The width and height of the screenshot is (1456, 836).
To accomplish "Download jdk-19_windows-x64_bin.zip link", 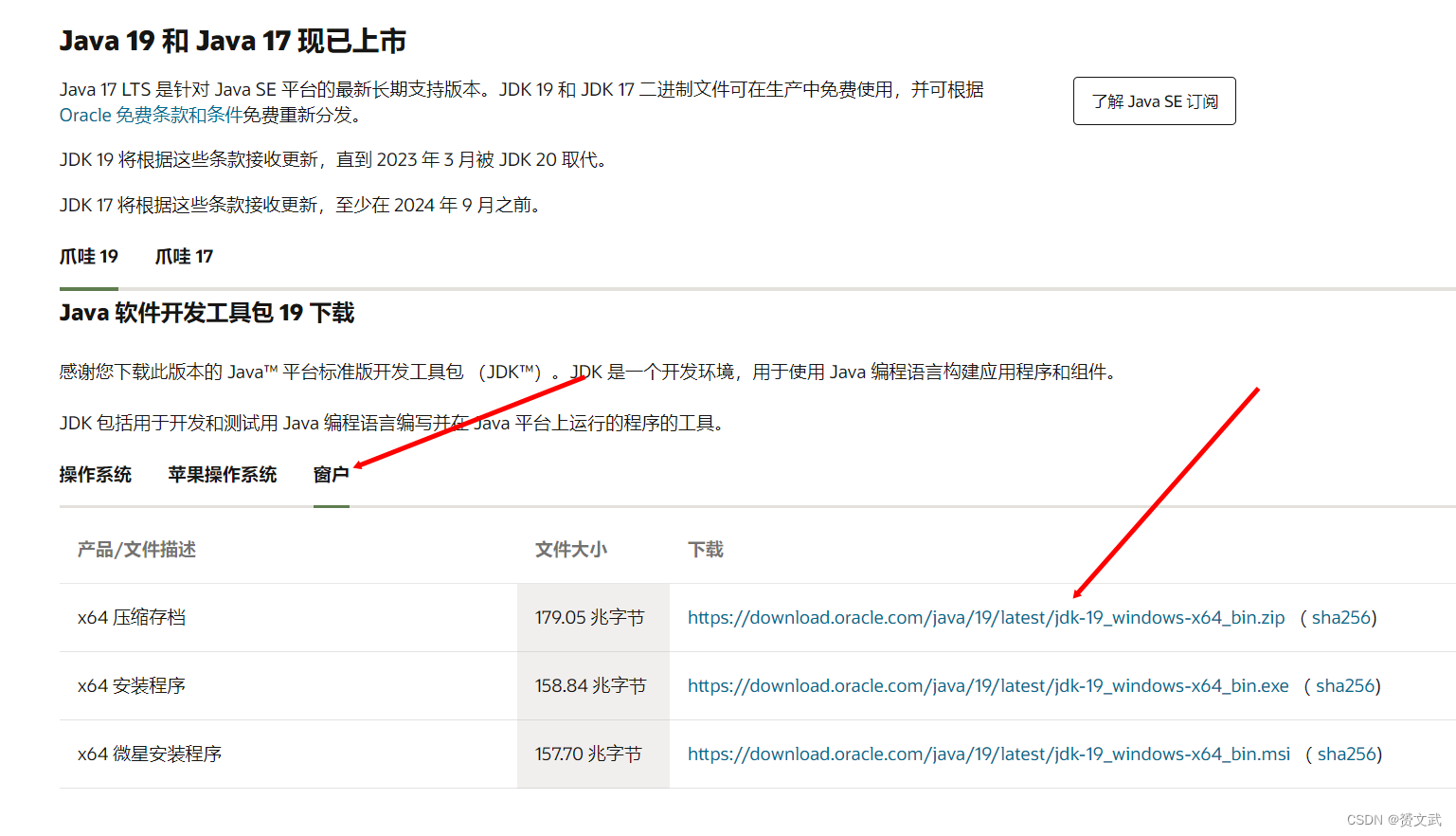I will 986,617.
